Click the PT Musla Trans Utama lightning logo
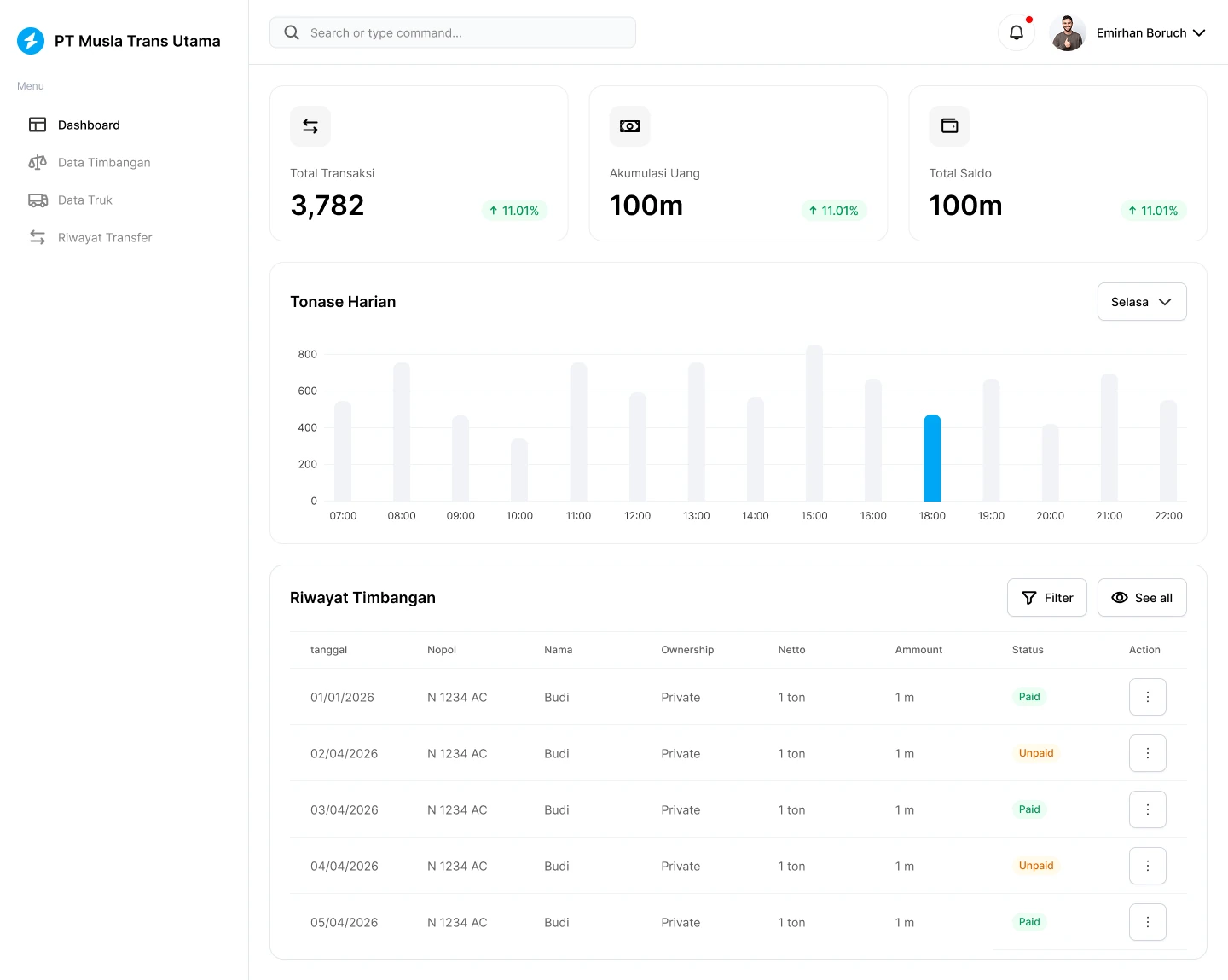 tap(31, 41)
